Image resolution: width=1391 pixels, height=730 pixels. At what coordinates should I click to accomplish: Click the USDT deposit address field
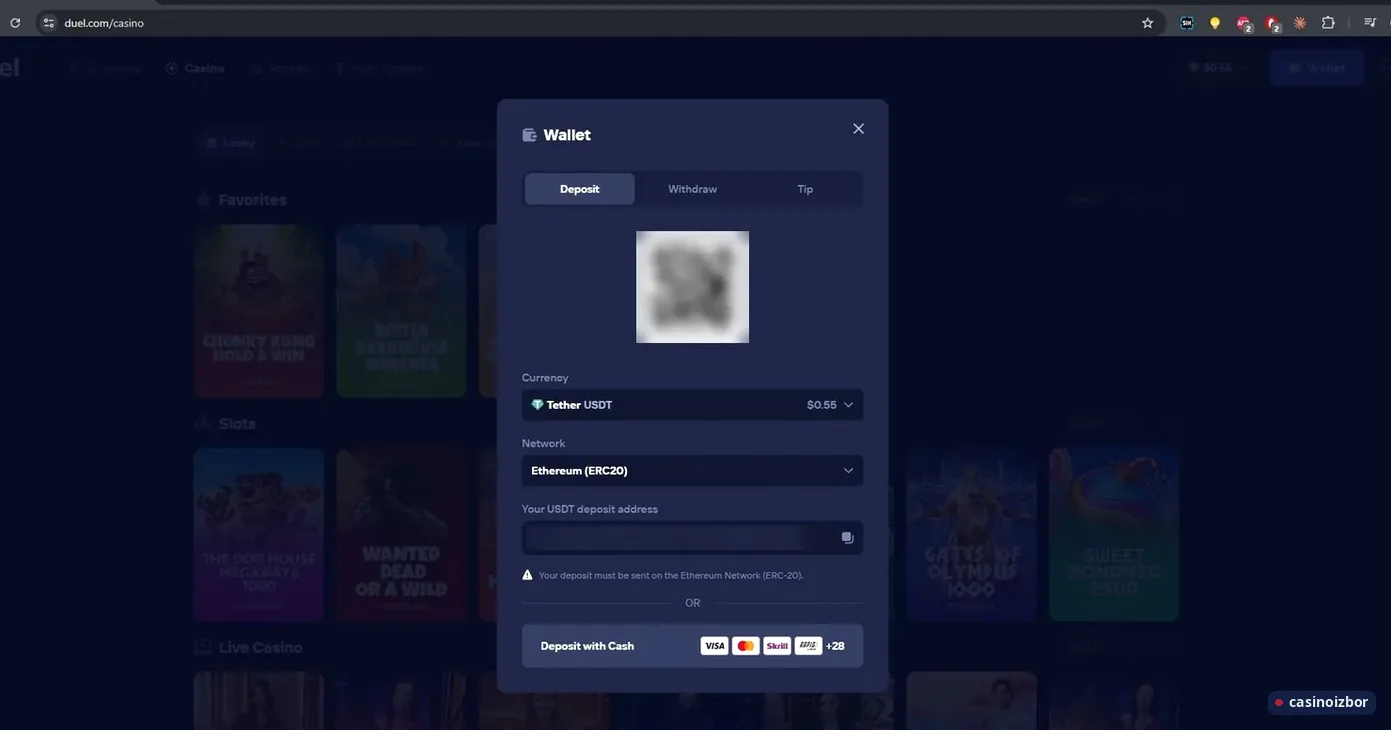692,538
